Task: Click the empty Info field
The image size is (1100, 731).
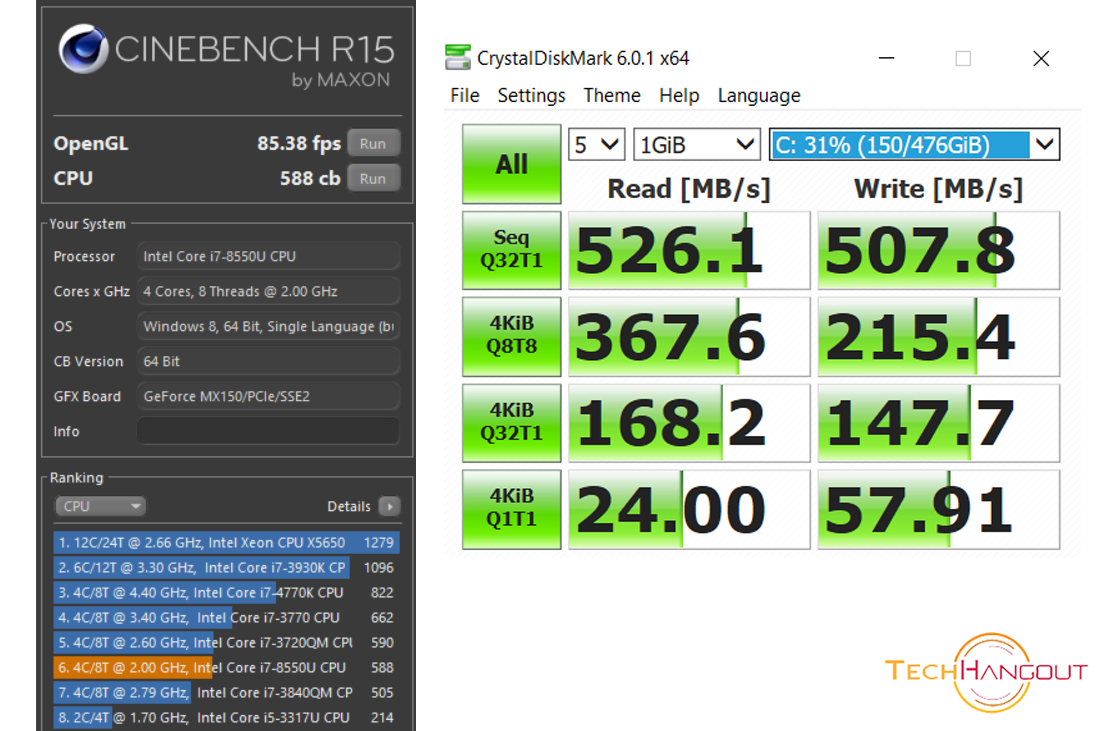Action: [268, 431]
